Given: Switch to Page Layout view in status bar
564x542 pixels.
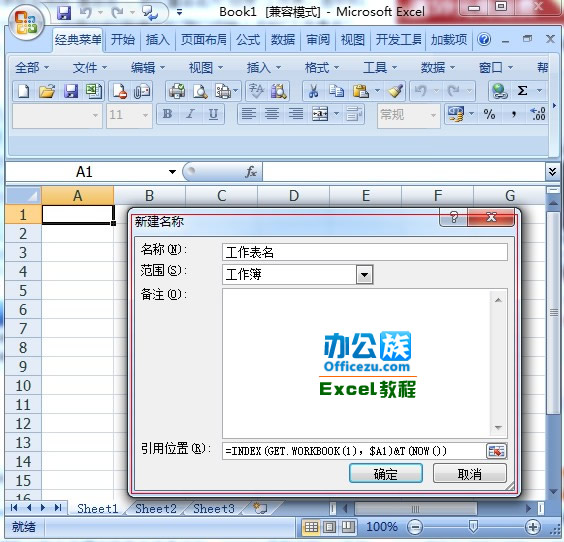Looking at the screenshot, I should pos(329,527).
